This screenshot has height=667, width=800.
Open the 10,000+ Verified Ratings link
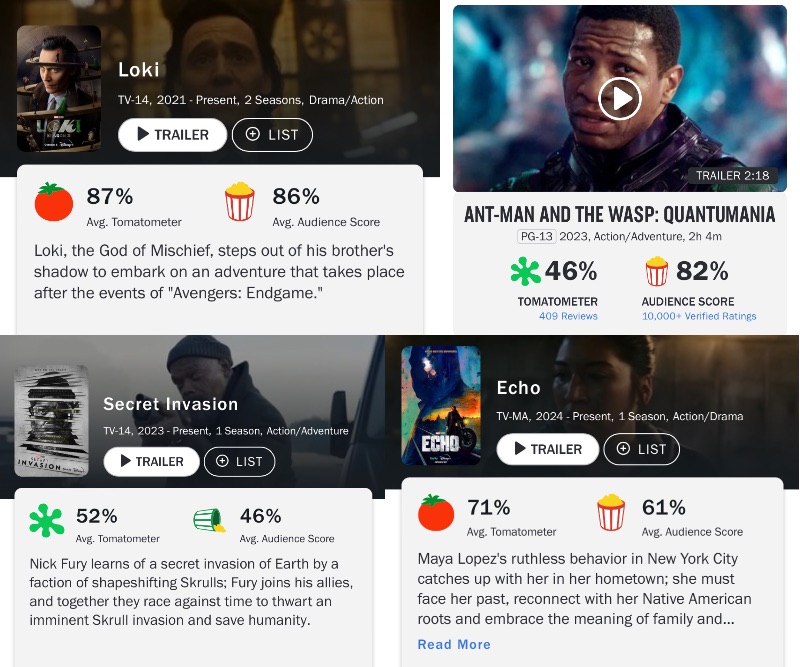point(699,316)
